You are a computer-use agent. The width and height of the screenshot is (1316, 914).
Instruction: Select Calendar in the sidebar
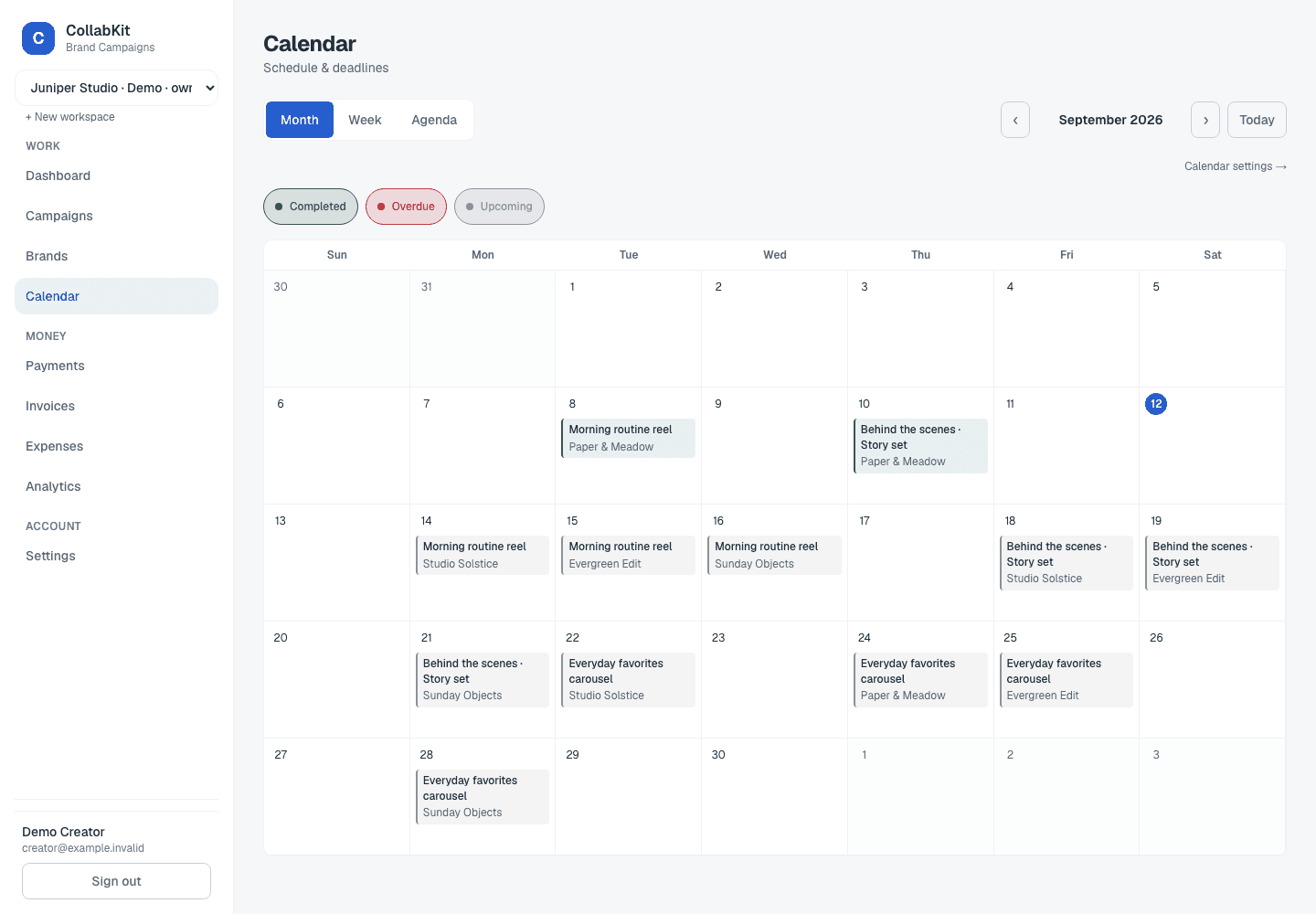117,296
